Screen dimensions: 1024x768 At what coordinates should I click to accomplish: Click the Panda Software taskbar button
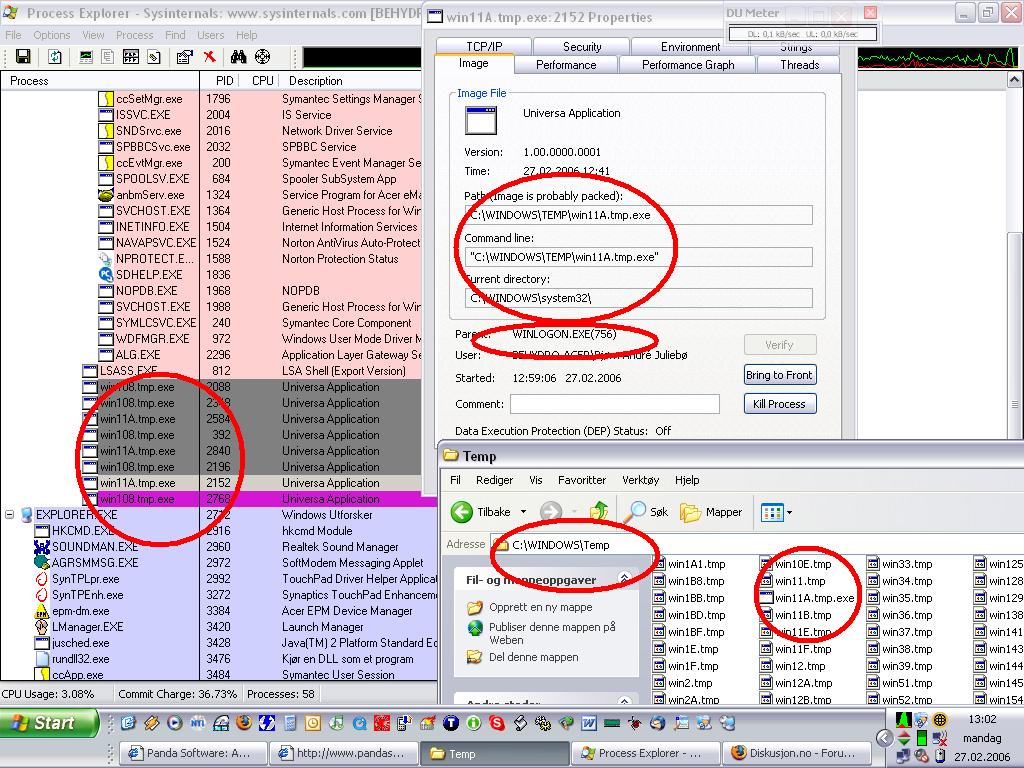pos(194,753)
